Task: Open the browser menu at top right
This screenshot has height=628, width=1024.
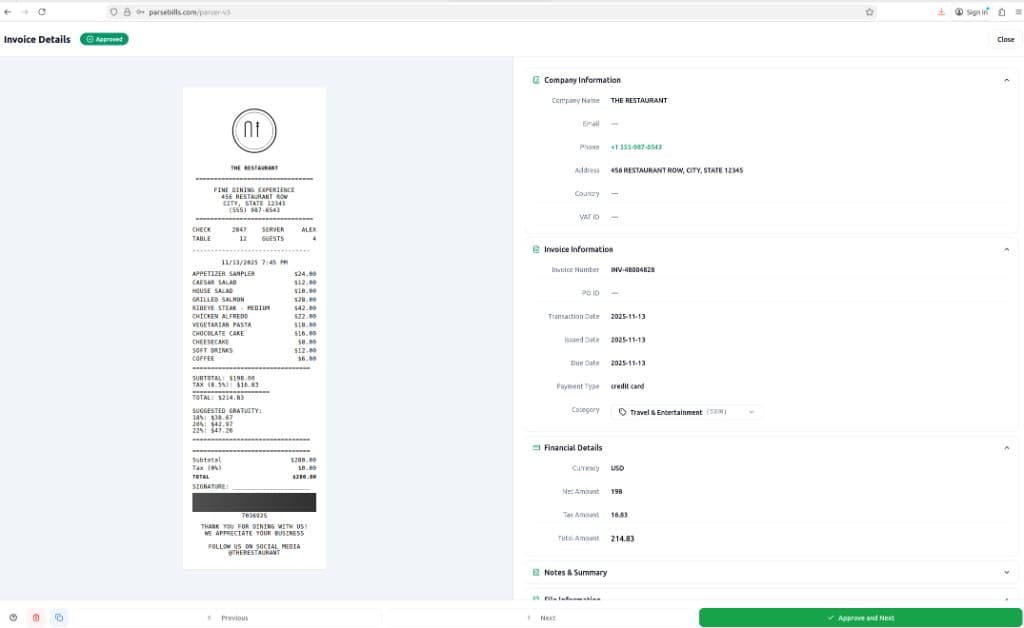Action: pyautogui.click(x=1012, y=11)
